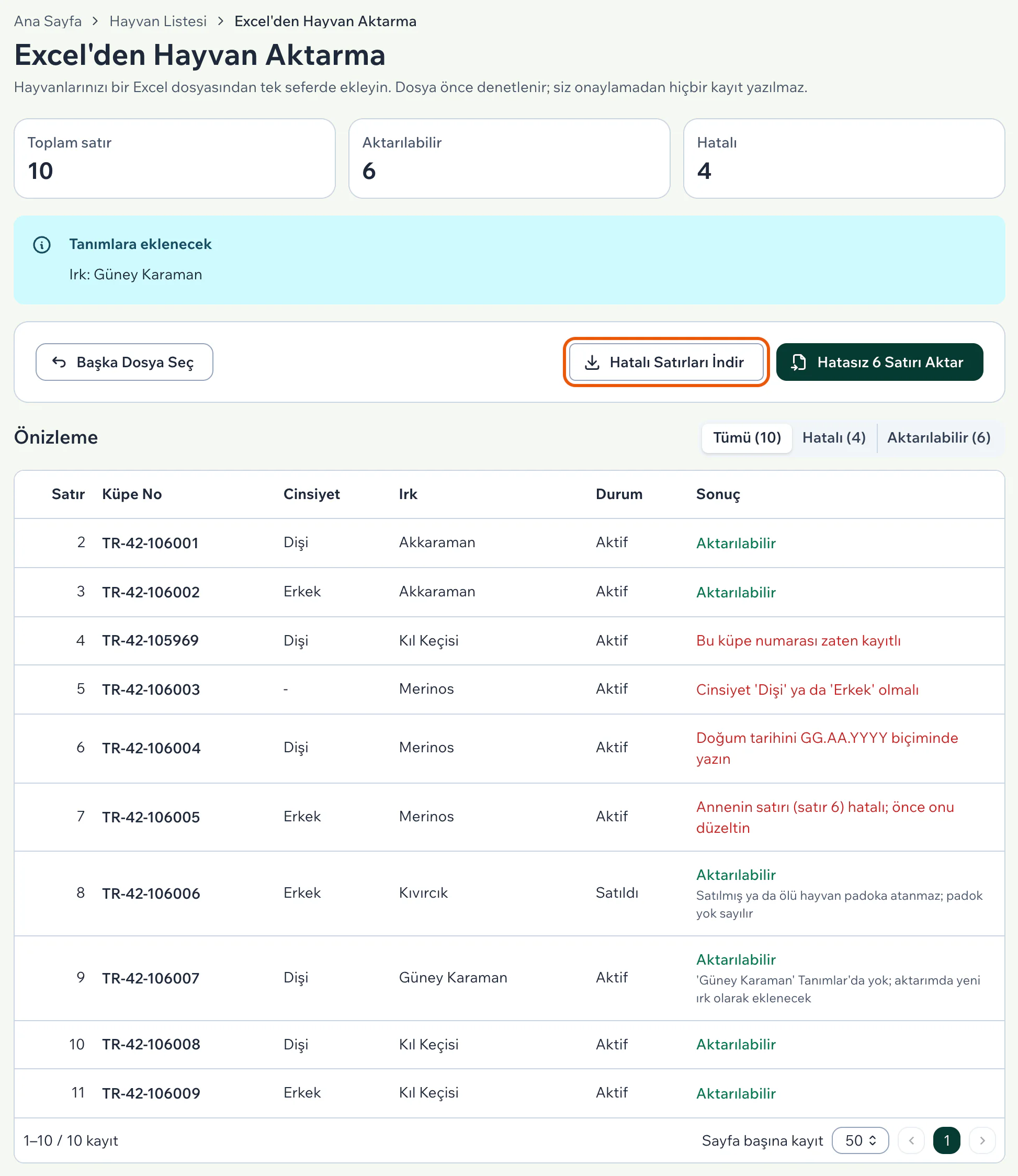1018x1176 pixels.
Task: Switch to the Hatalı (4) tab
Action: (833, 437)
